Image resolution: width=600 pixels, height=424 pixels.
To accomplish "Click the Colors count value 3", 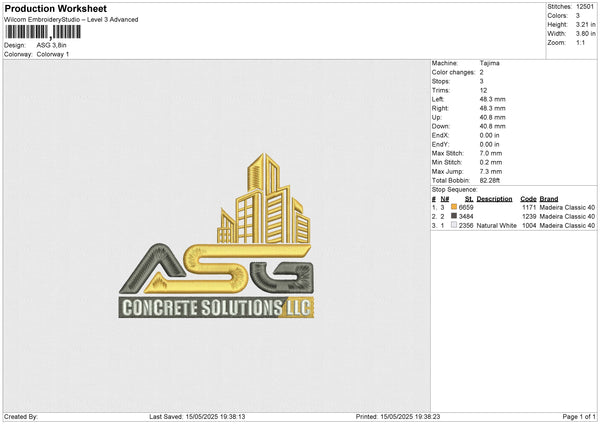I will click(578, 16).
